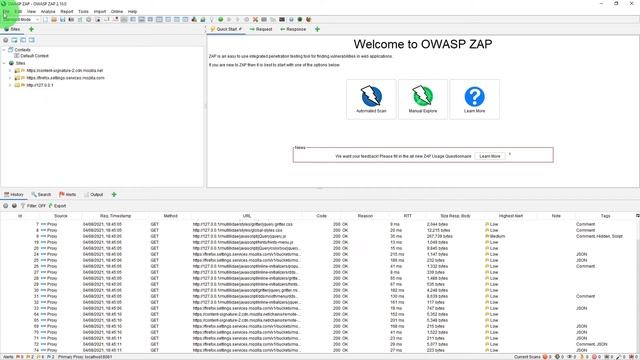Collapse the Sites tree node
This screenshot has height=360, width=640.
tap(4, 63)
